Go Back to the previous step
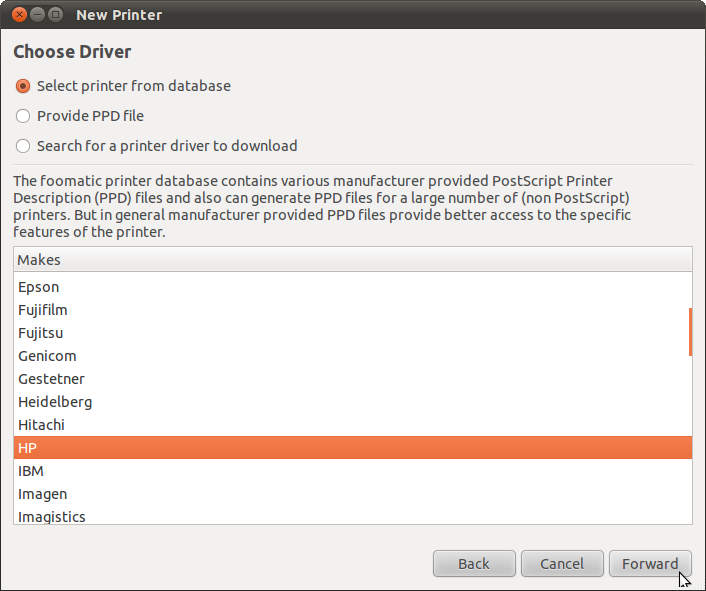The width and height of the screenshot is (706, 591). point(474,564)
